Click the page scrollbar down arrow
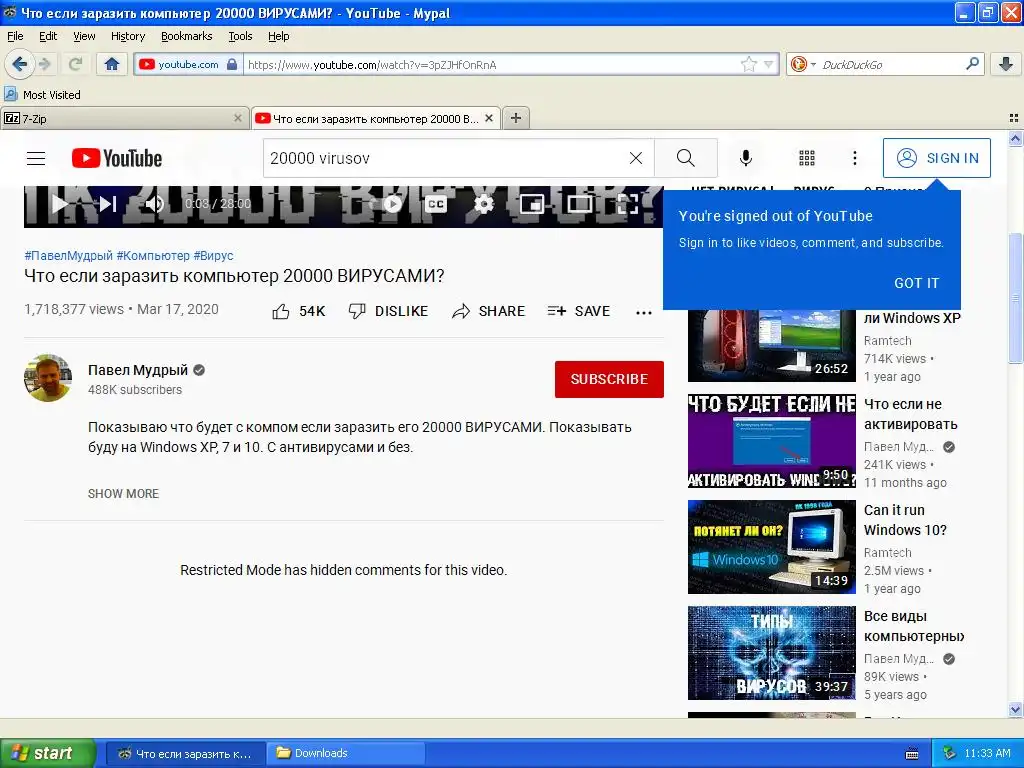 tap(1015, 709)
